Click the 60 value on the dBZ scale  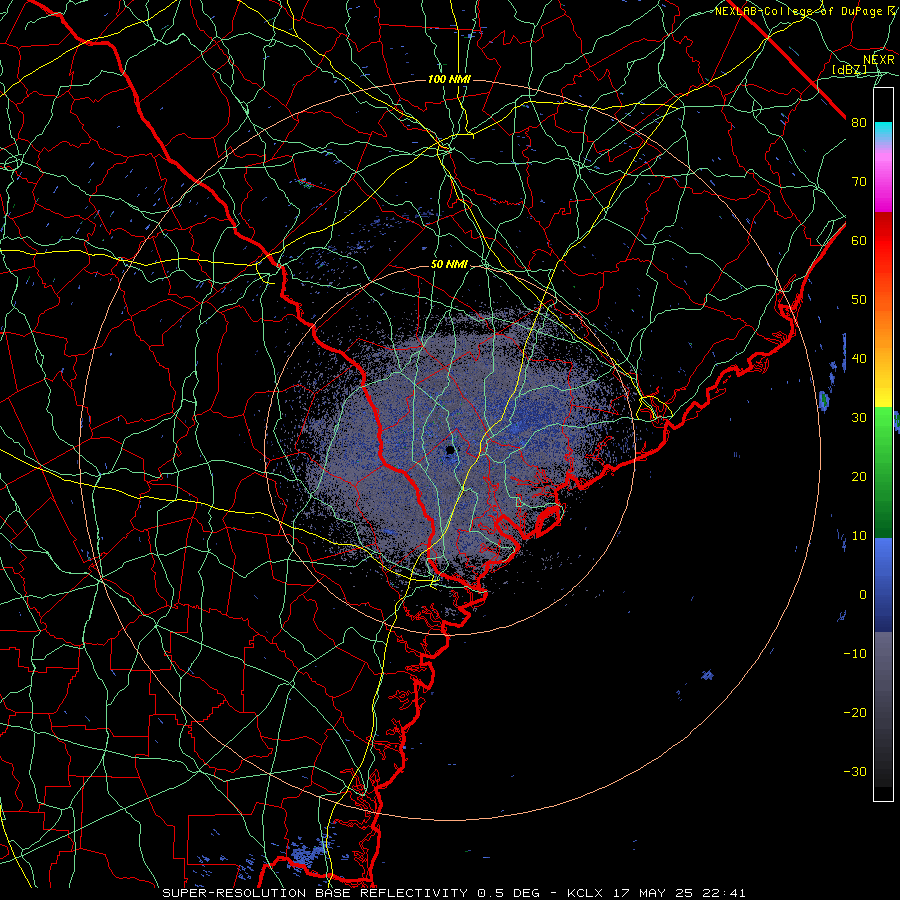(x=859, y=241)
